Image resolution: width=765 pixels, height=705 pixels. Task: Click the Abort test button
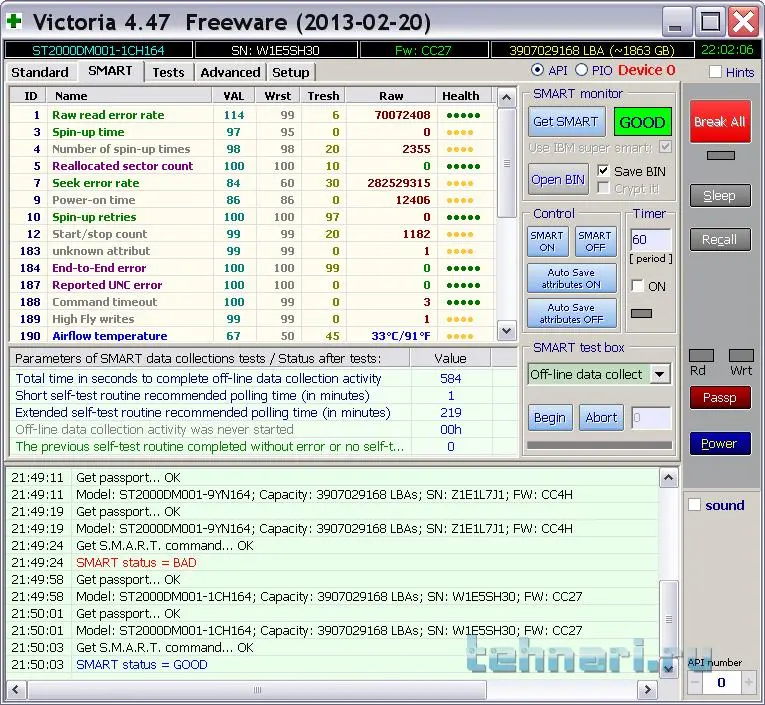601,418
